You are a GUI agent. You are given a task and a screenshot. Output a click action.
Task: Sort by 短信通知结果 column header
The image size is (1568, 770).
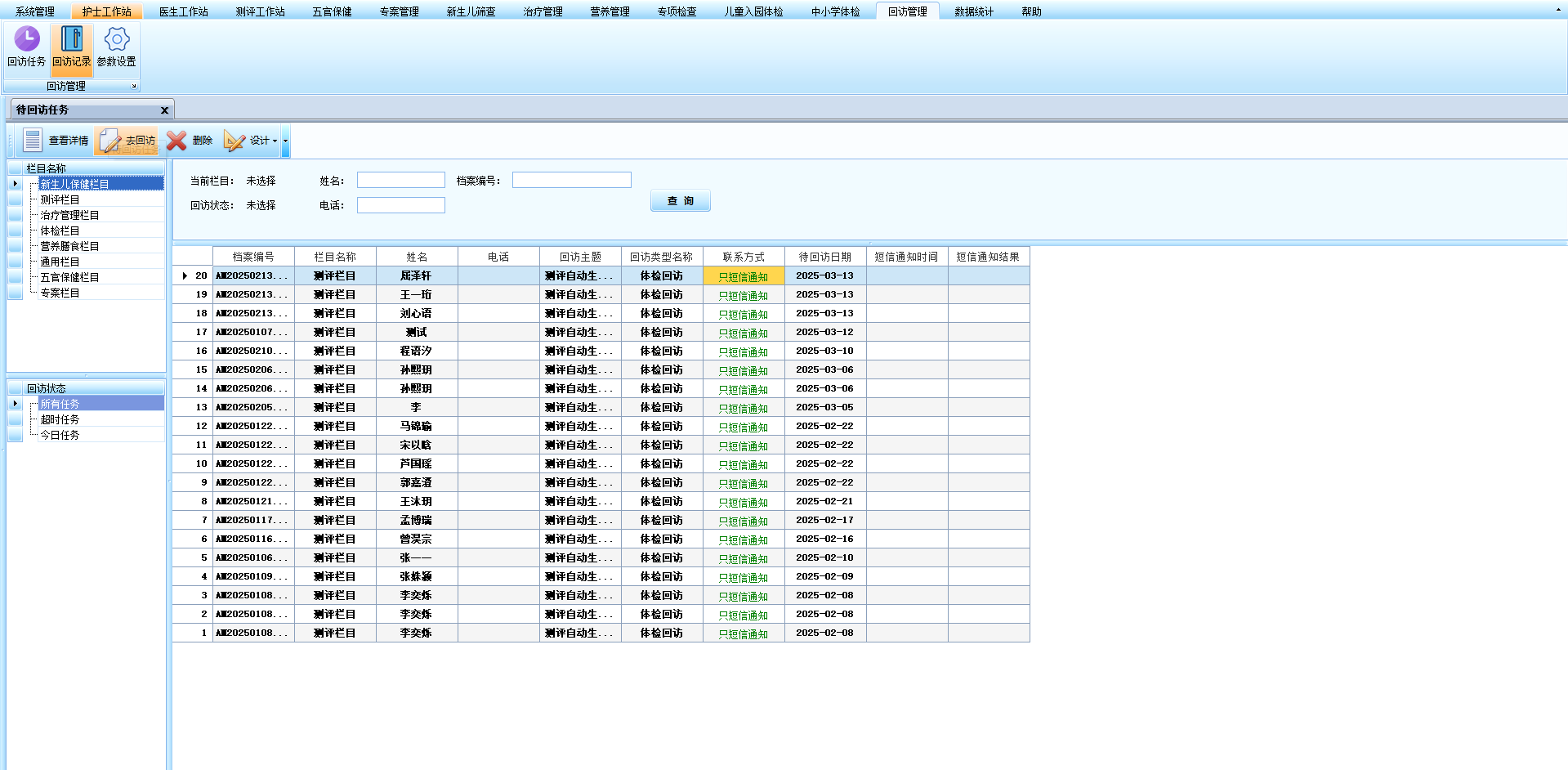point(989,257)
